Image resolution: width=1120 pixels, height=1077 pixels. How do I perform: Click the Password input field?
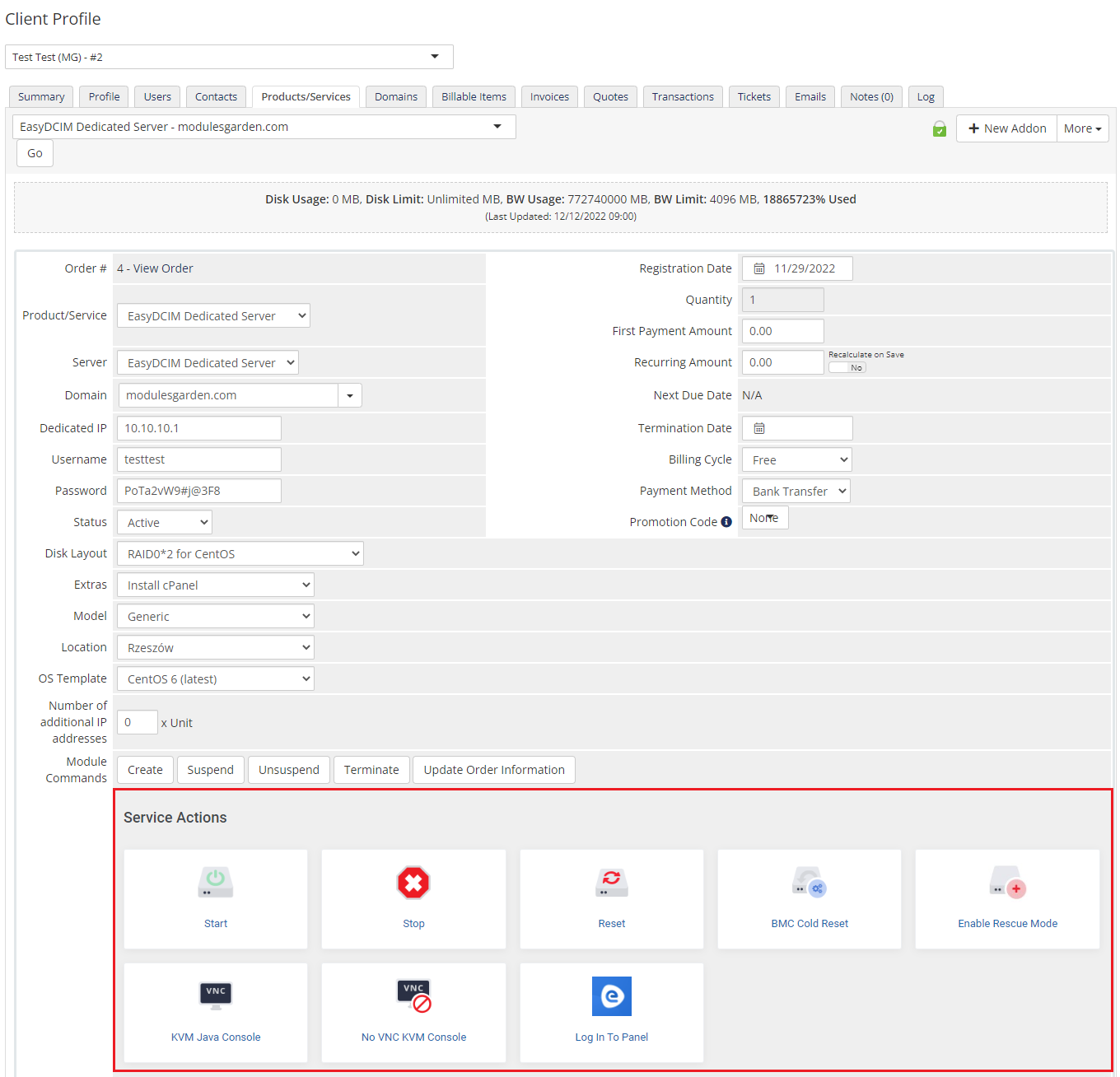tap(199, 491)
